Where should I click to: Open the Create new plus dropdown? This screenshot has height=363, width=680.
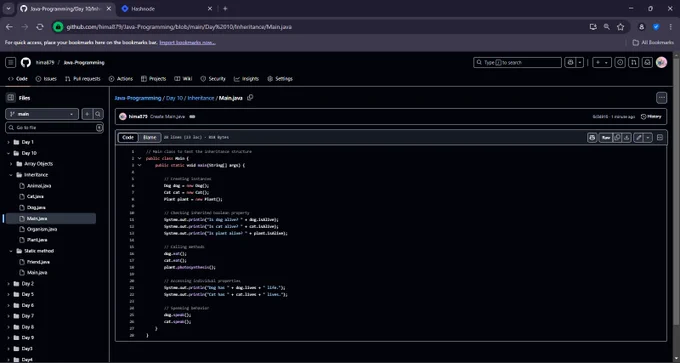click(x=602, y=62)
